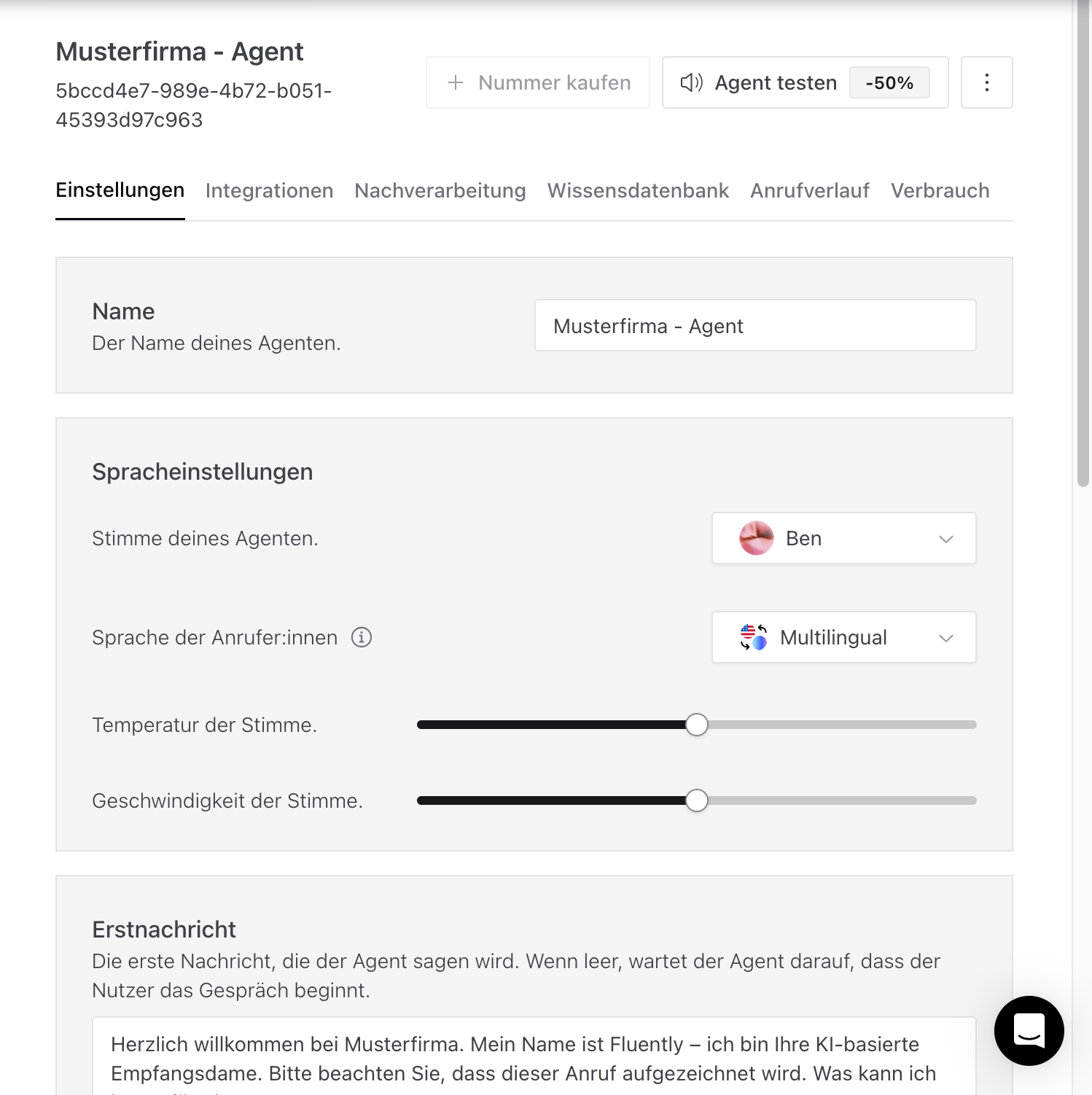1092x1095 pixels.
Task: Click the Geschwindigkeit der Stimme slider handle
Action: [697, 800]
